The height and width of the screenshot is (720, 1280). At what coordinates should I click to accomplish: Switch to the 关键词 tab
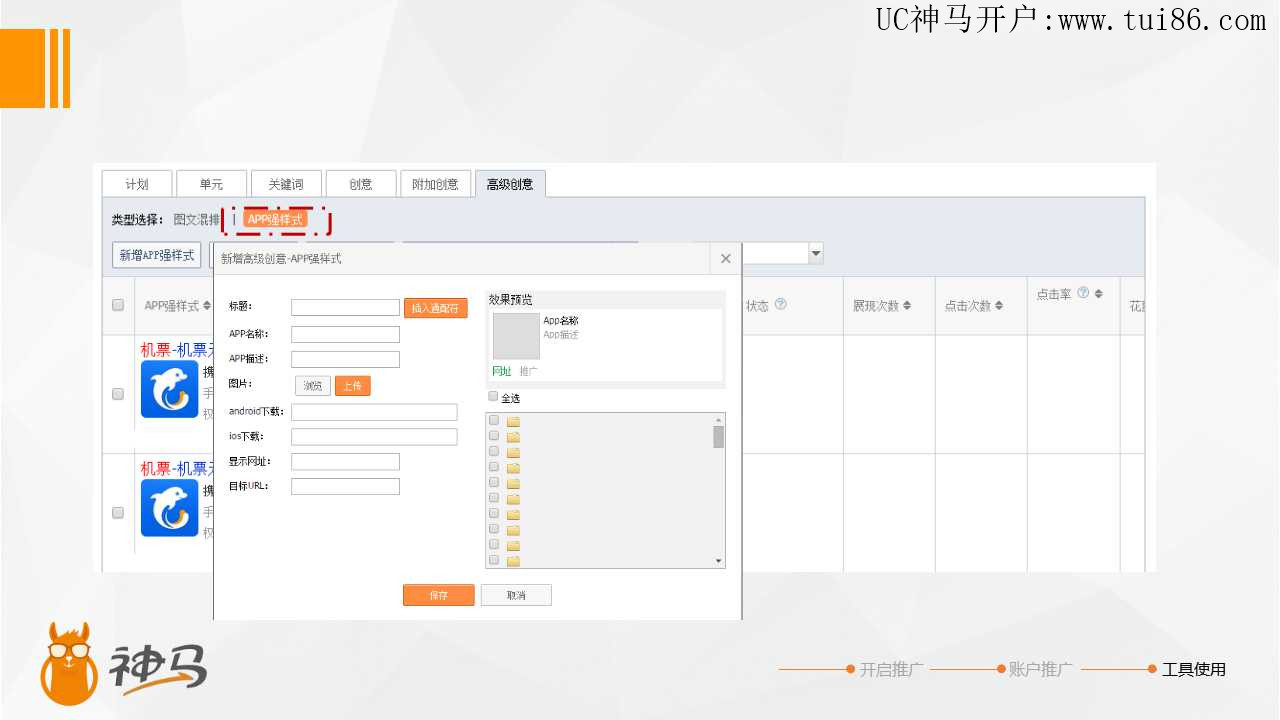point(286,184)
